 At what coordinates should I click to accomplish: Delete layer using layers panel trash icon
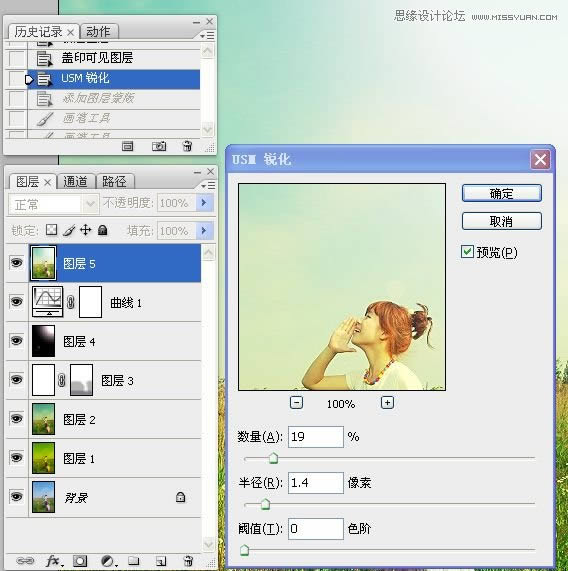point(188,560)
